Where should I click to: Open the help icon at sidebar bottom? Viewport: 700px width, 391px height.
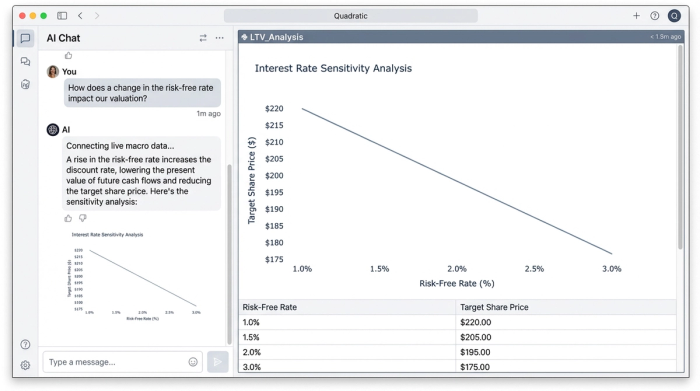(25, 344)
